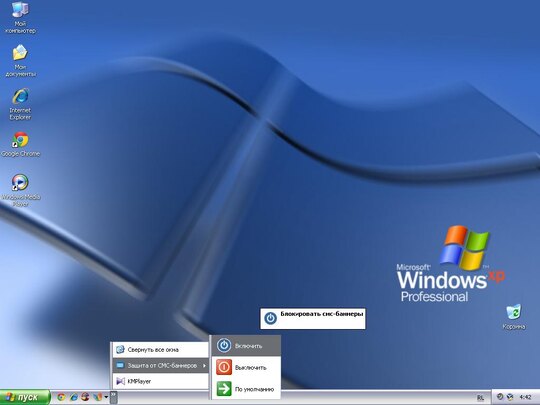Click the second system tray shield icon
Viewport: 540px width, 405px height.
510,397
